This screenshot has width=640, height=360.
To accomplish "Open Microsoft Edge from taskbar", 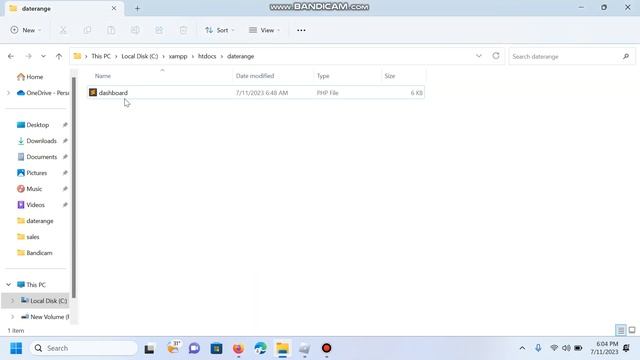I will click(x=260, y=348).
